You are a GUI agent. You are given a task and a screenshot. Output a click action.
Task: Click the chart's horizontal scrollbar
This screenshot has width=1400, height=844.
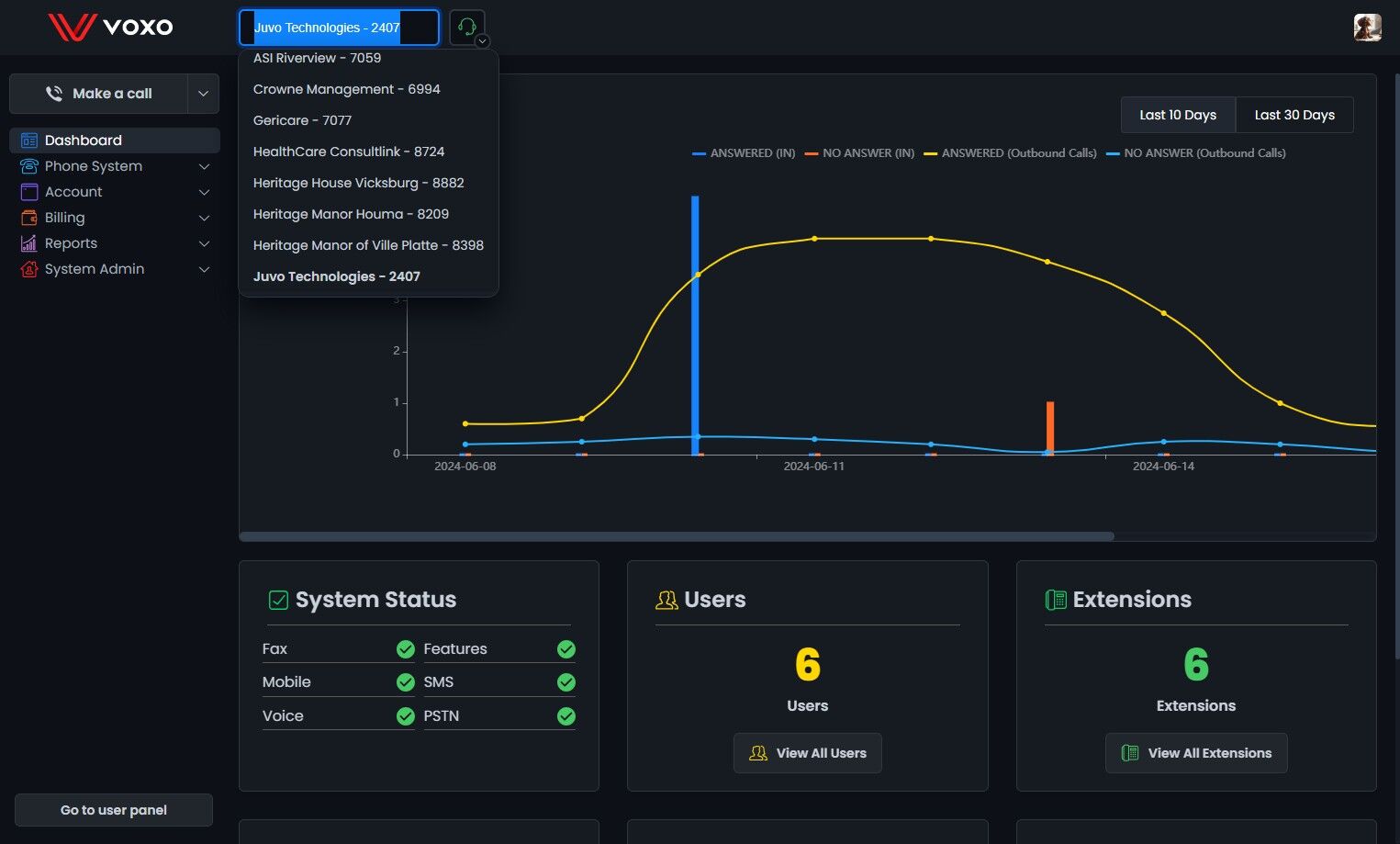677,536
